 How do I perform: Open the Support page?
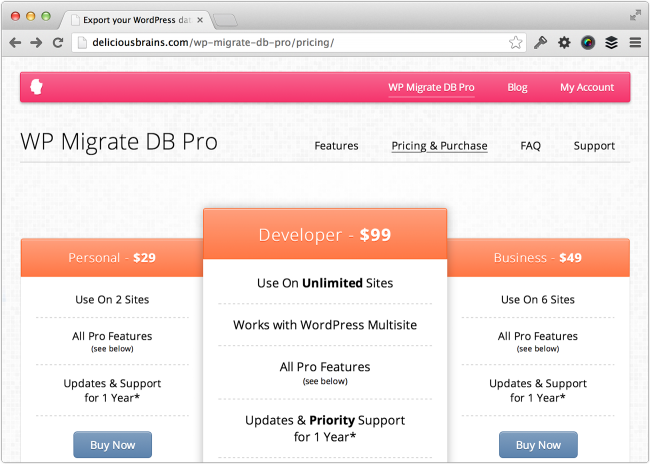[594, 146]
